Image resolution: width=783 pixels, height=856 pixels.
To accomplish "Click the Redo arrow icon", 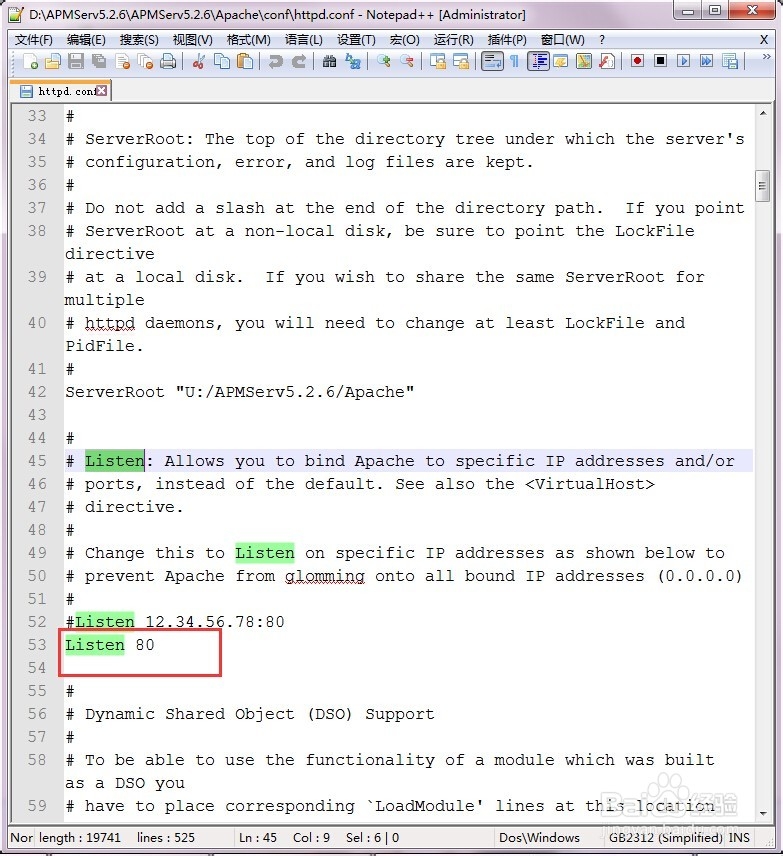I will pyautogui.click(x=298, y=61).
